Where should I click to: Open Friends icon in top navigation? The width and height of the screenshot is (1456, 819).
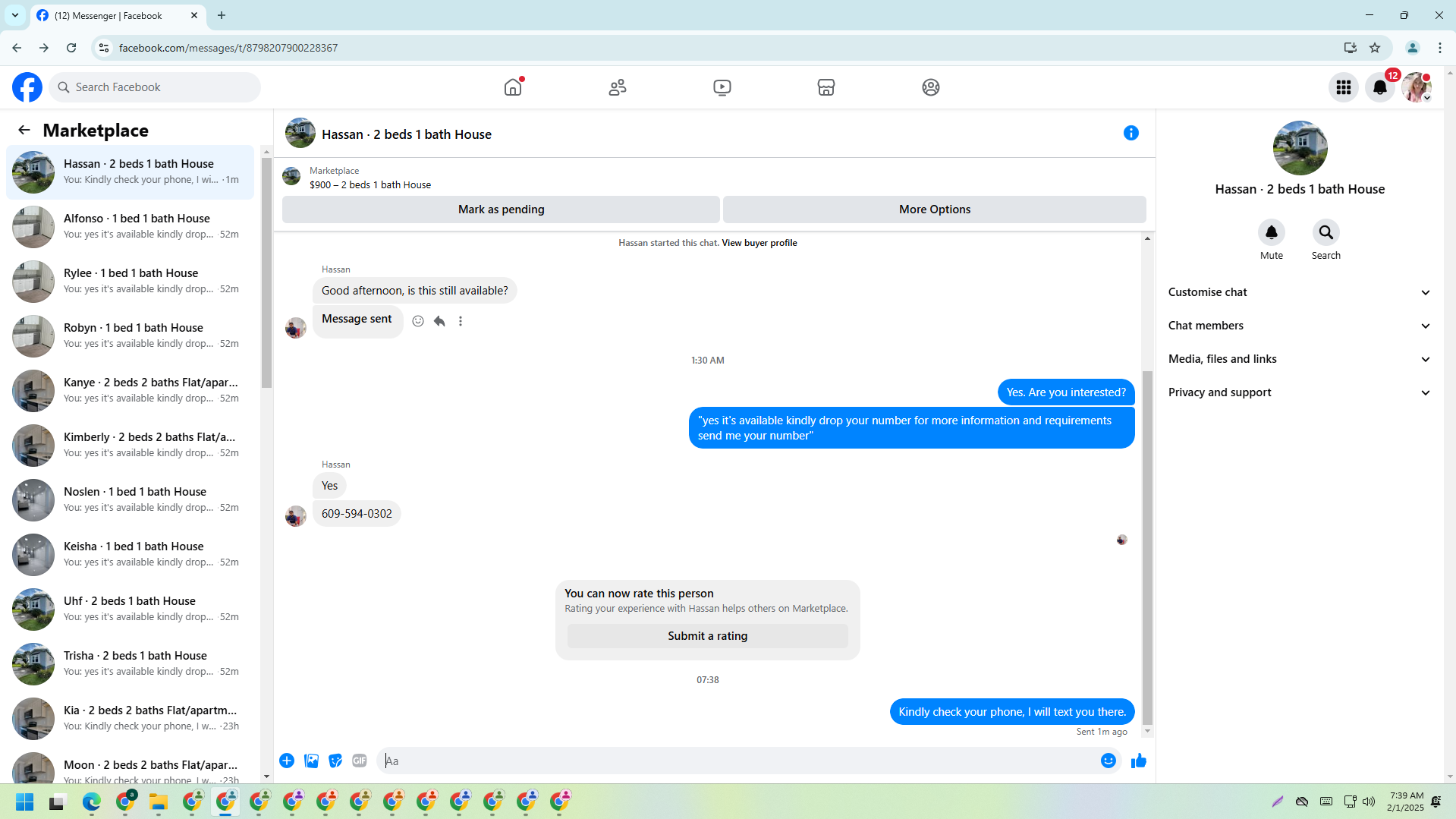click(x=618, y=87)
